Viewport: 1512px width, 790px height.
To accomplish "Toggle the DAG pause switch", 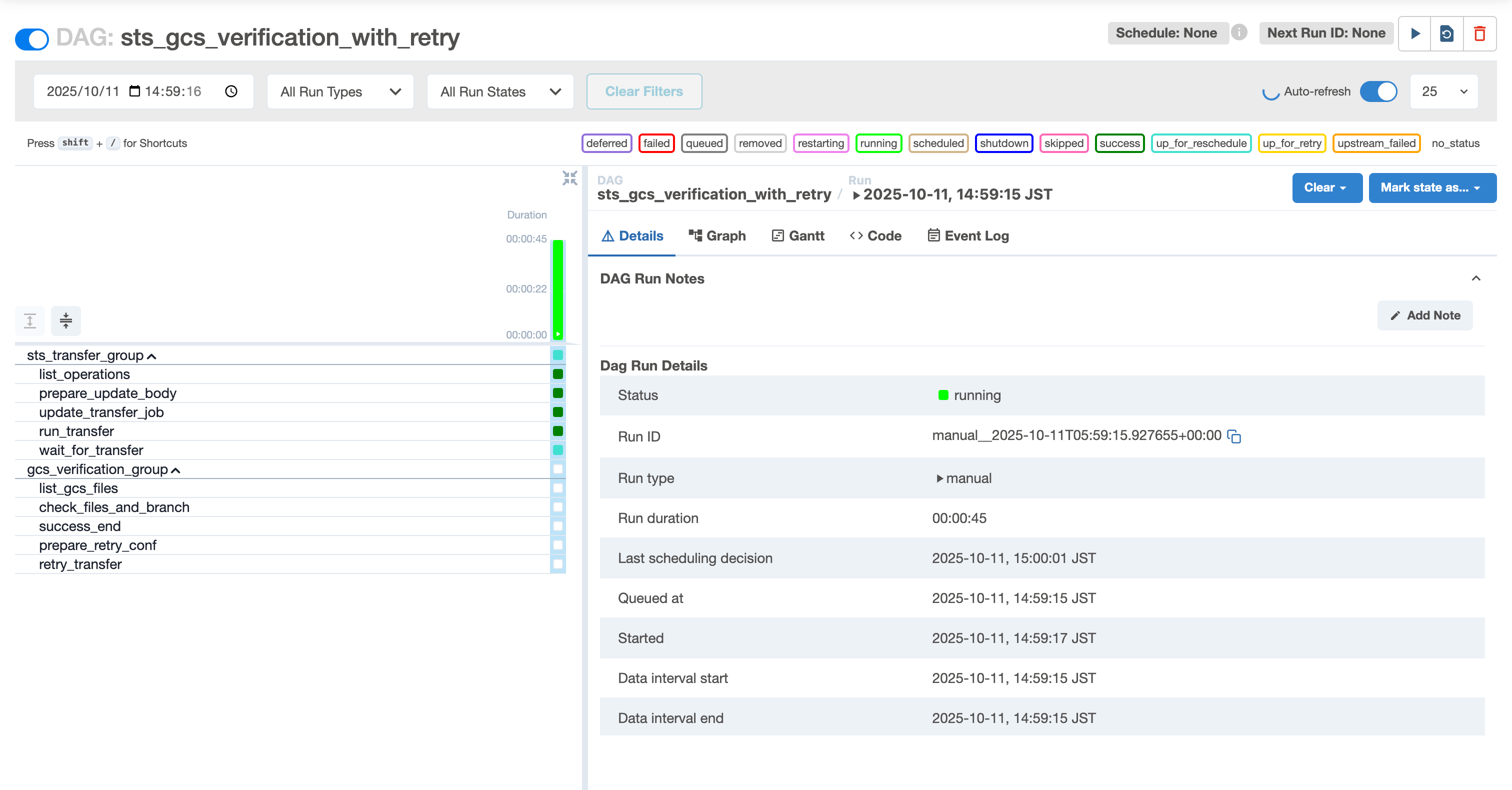I will click(x=31, y=38).
